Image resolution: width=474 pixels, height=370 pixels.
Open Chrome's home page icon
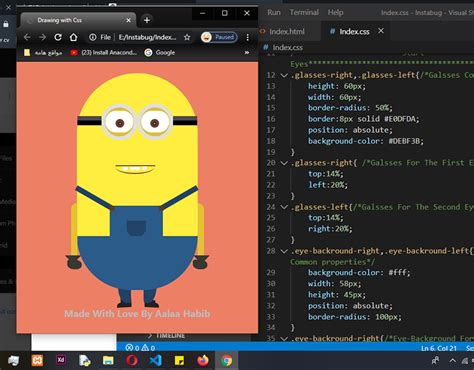[x=73, y=37]
